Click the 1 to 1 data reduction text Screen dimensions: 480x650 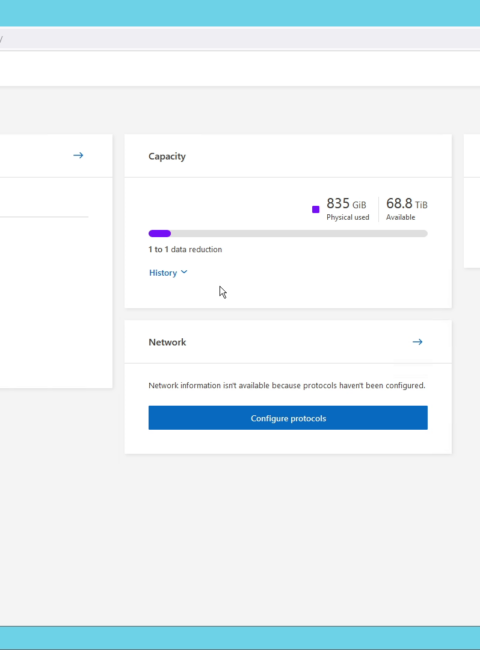coord(185,250)
